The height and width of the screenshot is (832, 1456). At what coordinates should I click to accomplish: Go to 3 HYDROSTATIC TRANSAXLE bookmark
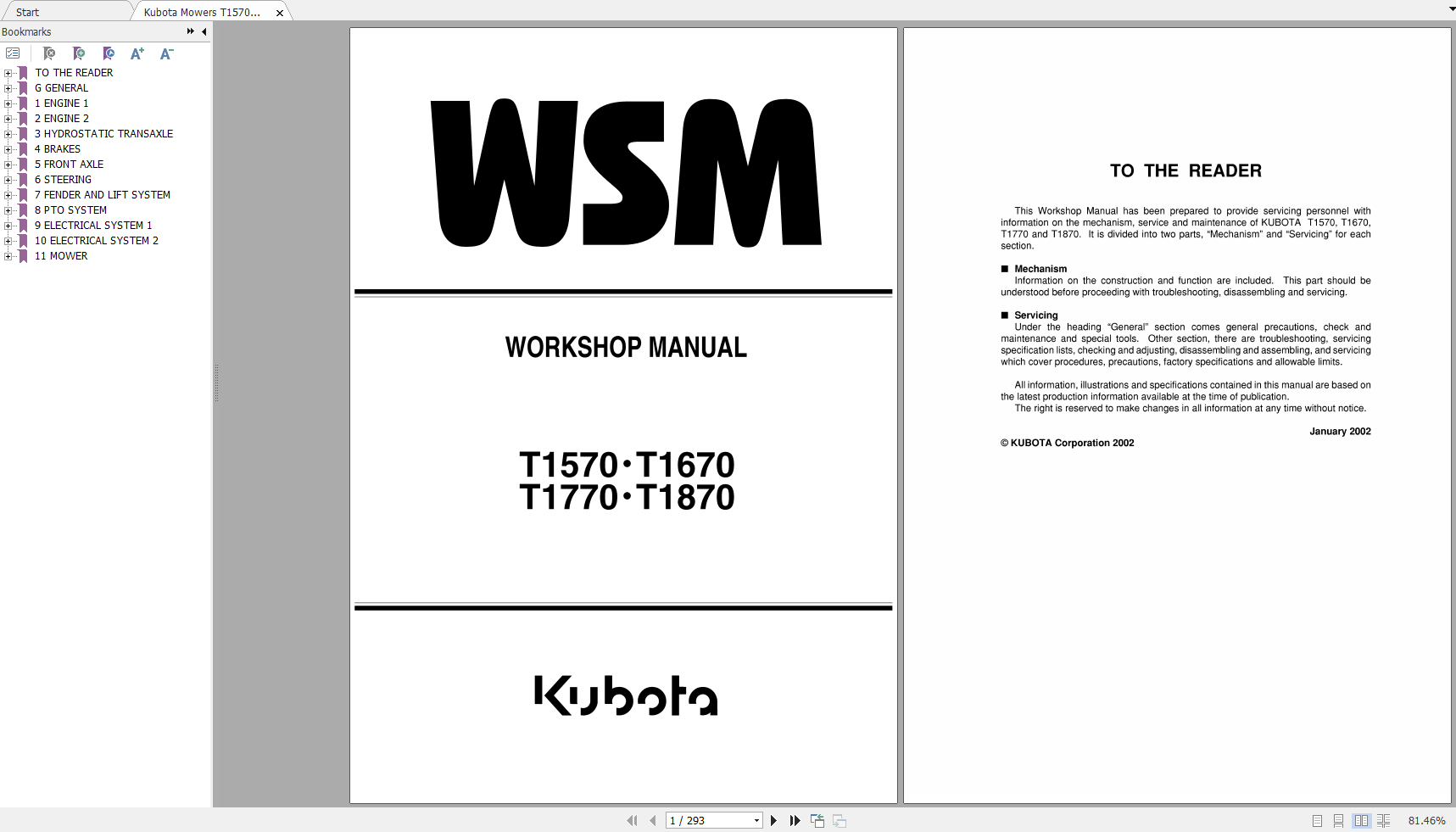(103, 134)
